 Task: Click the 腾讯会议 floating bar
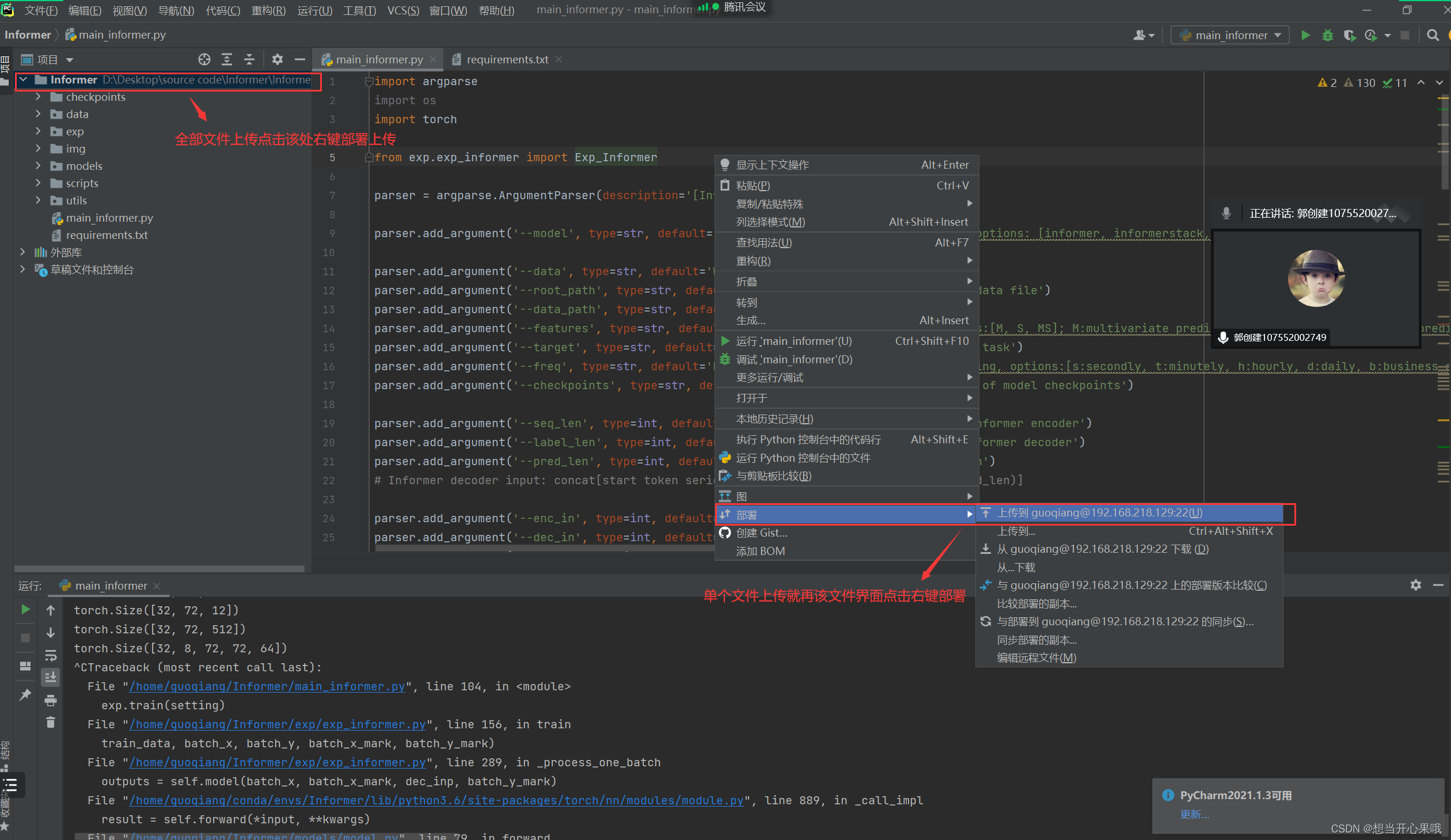coord(732,7)
